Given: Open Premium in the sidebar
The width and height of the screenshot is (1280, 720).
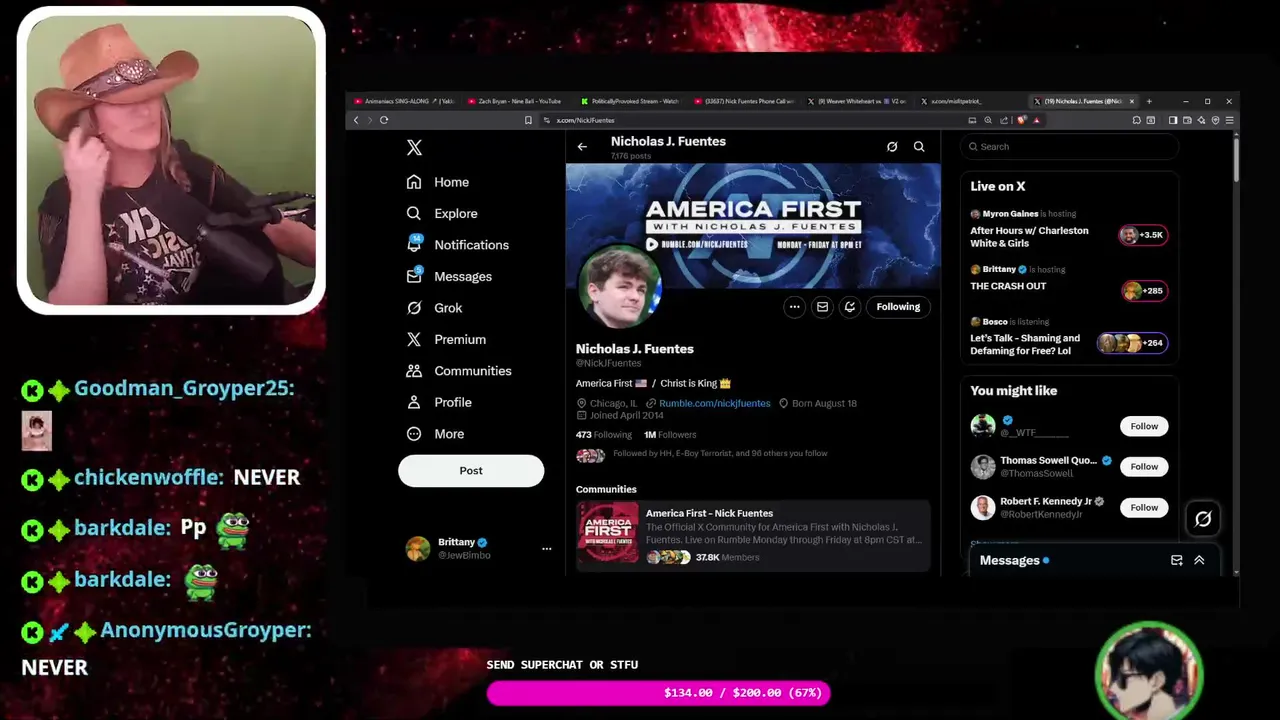Looking at the screenshot, I should coord(446,339).
